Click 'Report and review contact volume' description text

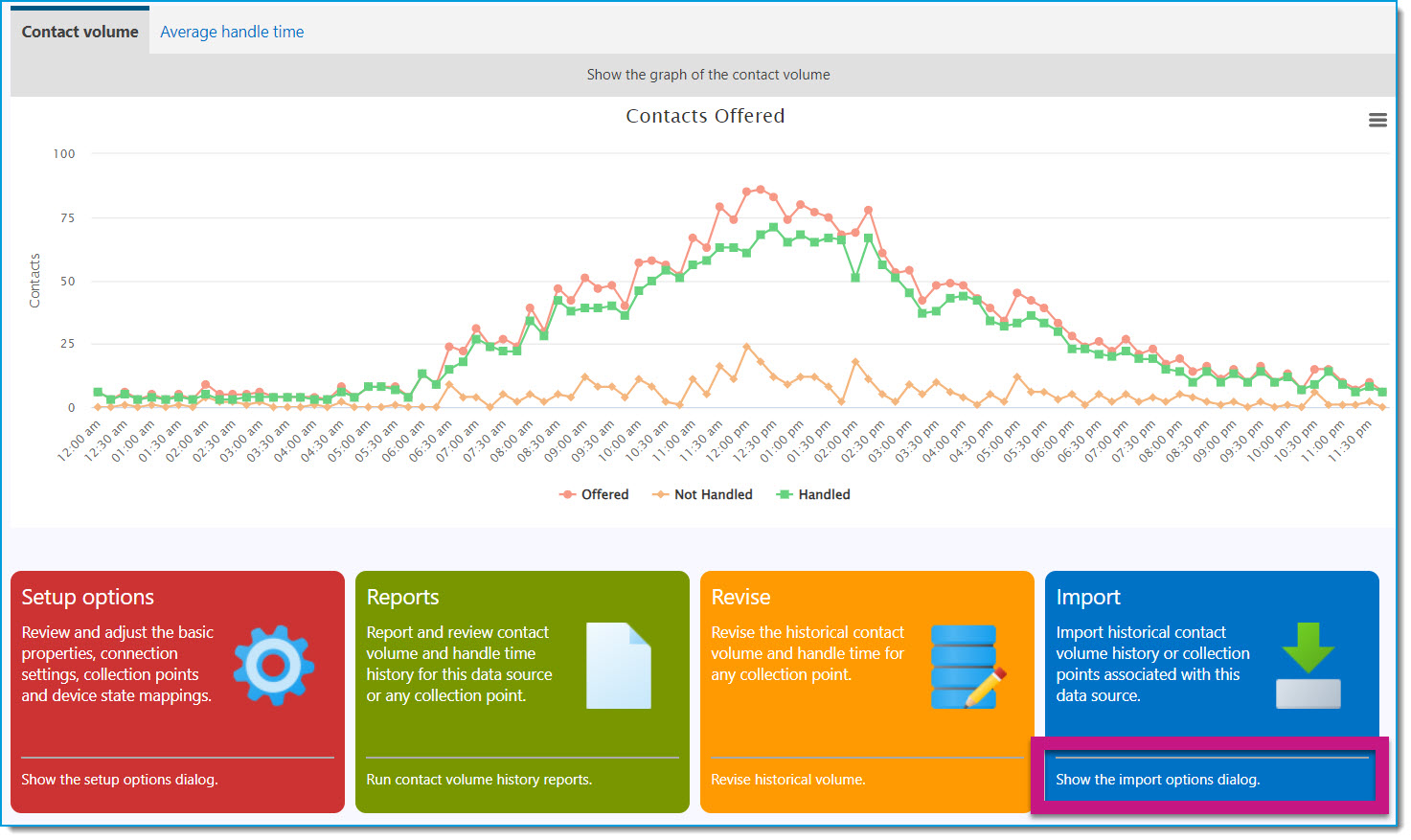[459, 664]
